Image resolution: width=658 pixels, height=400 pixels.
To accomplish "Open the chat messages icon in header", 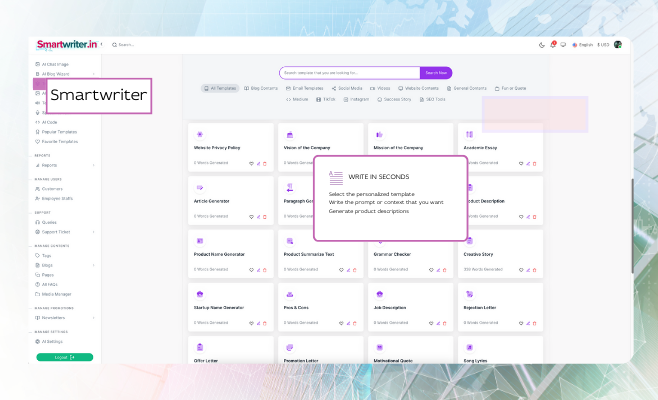I will (564, 45).
